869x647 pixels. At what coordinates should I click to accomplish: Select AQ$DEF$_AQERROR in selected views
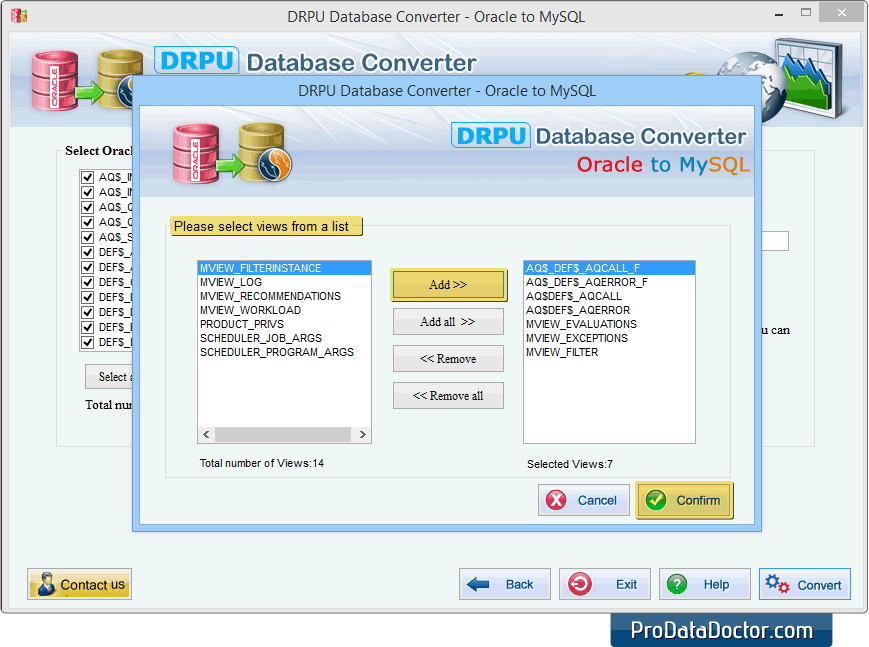click(x=609, y=310)
